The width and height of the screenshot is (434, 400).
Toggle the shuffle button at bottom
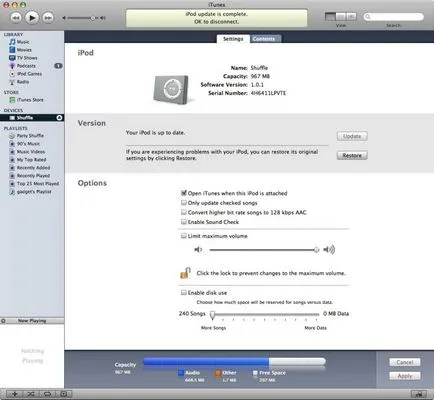[31, 394]
